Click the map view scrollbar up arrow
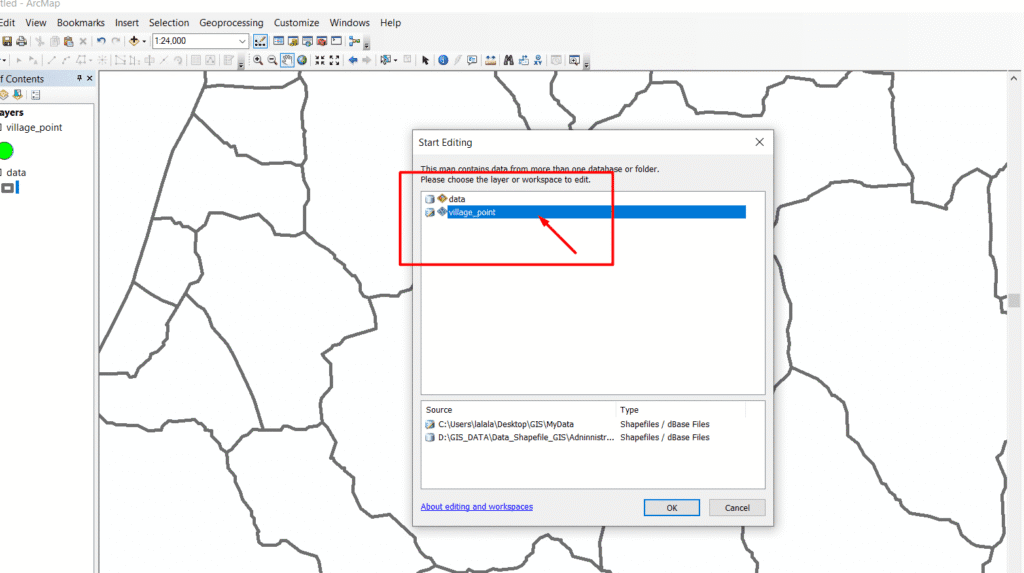This screenshot has width=1024, height=573. 1014,78
